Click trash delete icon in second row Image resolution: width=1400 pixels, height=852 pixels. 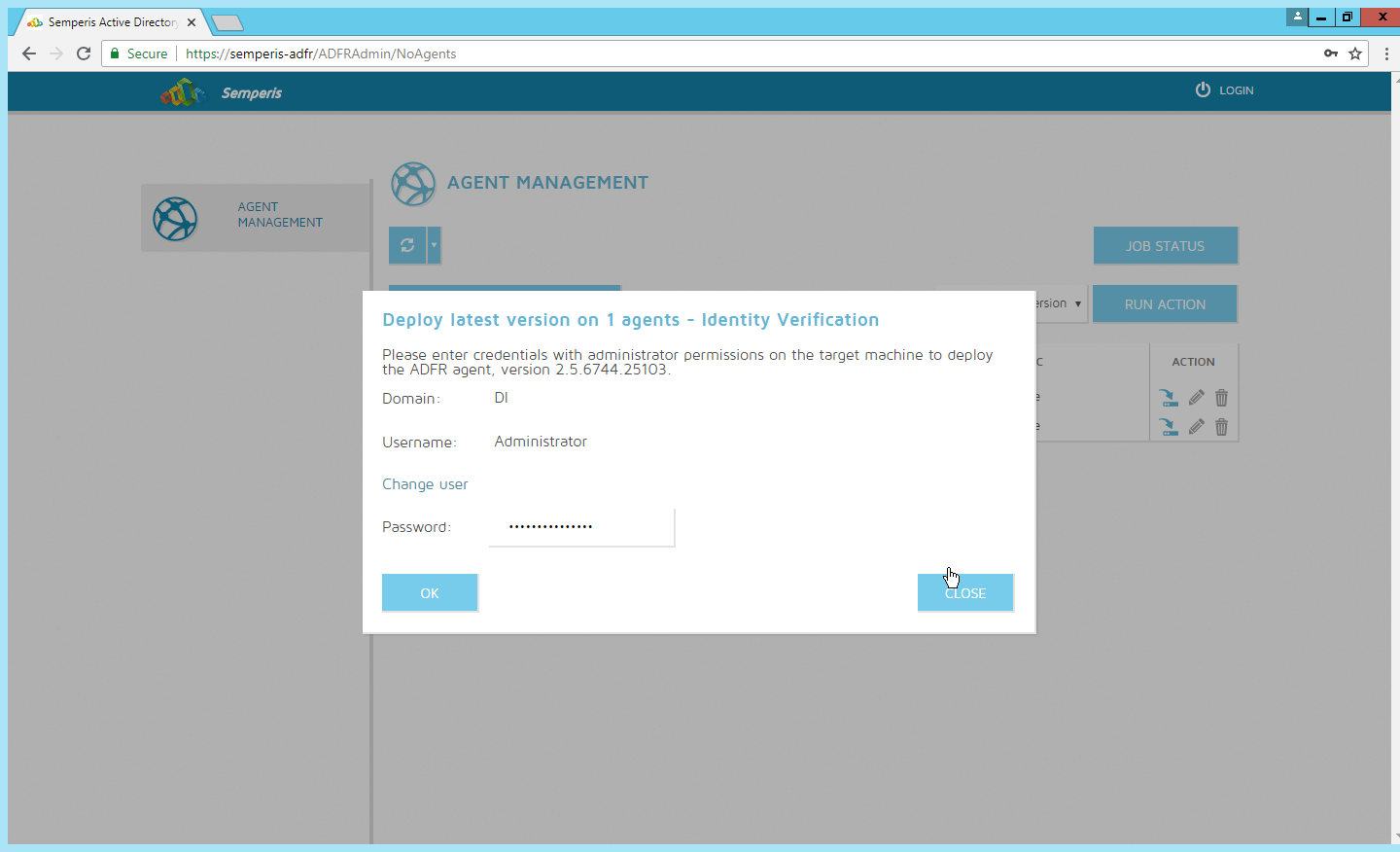tap(1222, 427)
